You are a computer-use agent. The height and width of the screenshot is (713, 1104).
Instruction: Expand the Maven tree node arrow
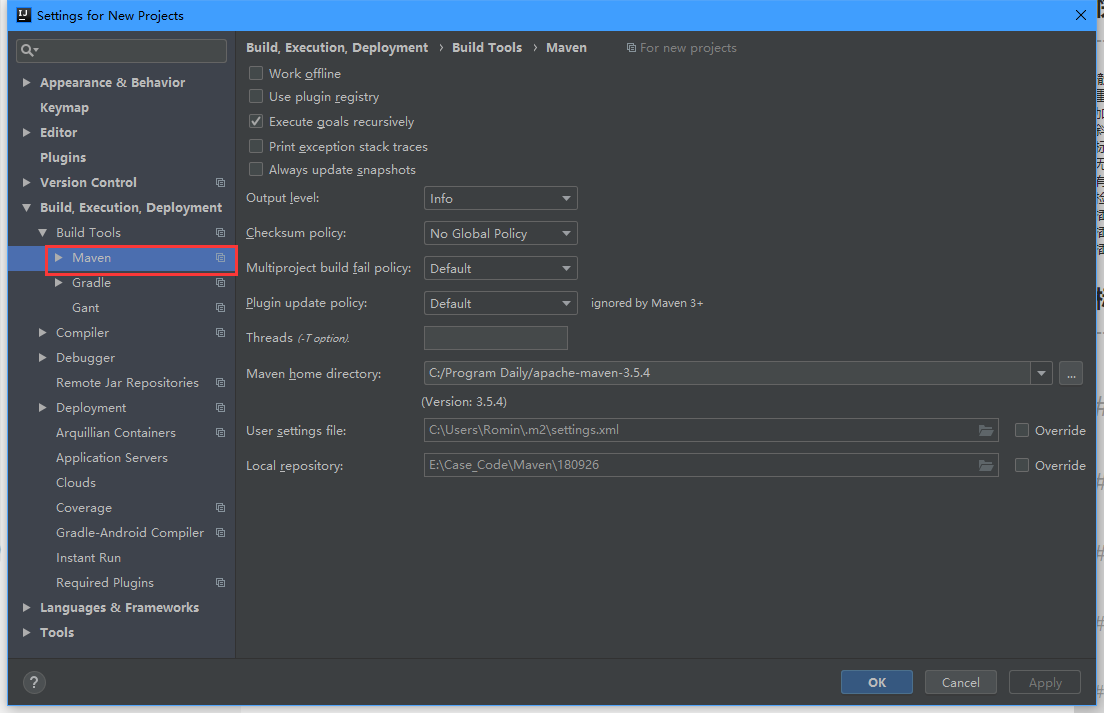(59, 258)
